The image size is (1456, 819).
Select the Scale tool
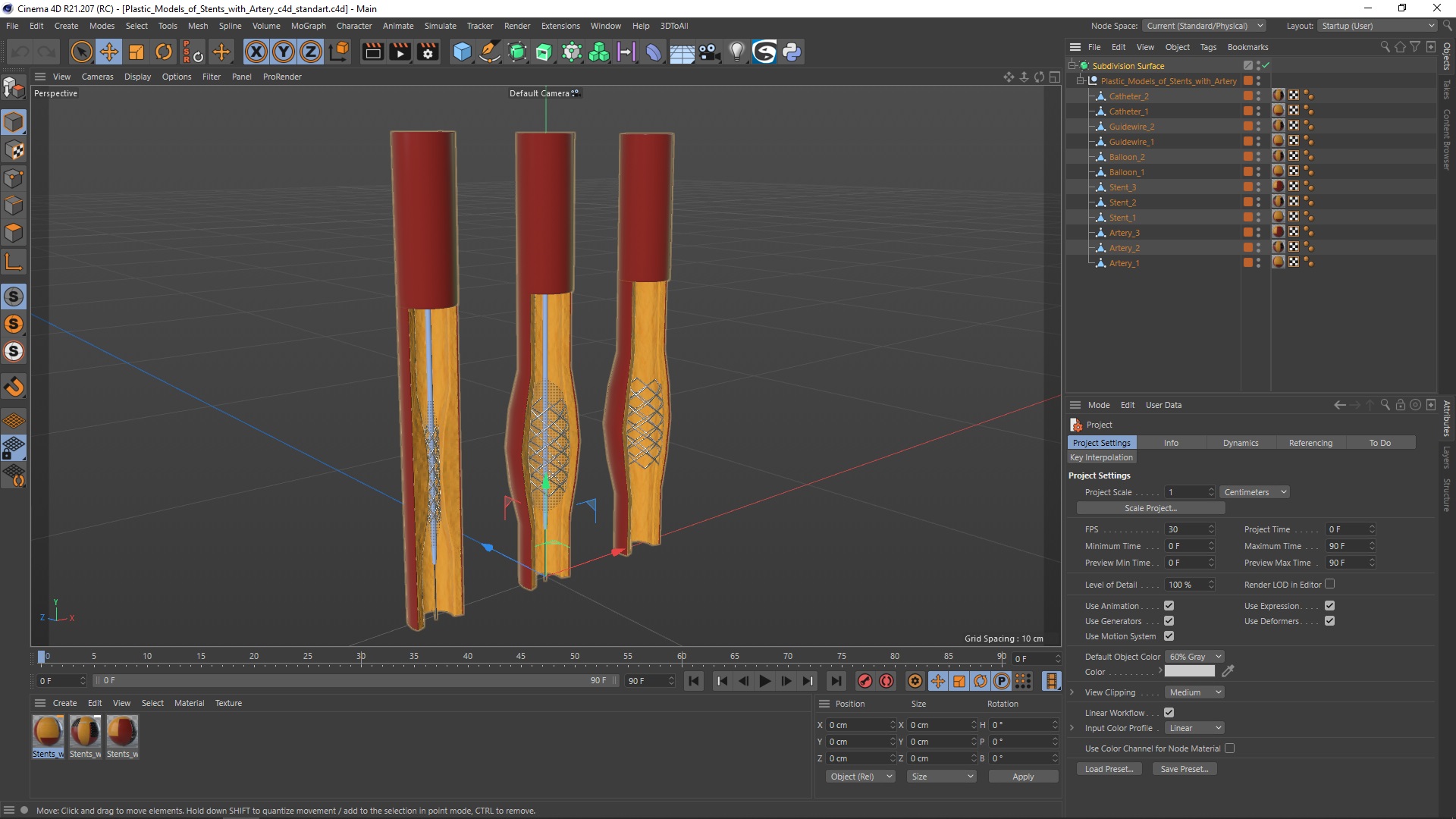tap(136, 52)
